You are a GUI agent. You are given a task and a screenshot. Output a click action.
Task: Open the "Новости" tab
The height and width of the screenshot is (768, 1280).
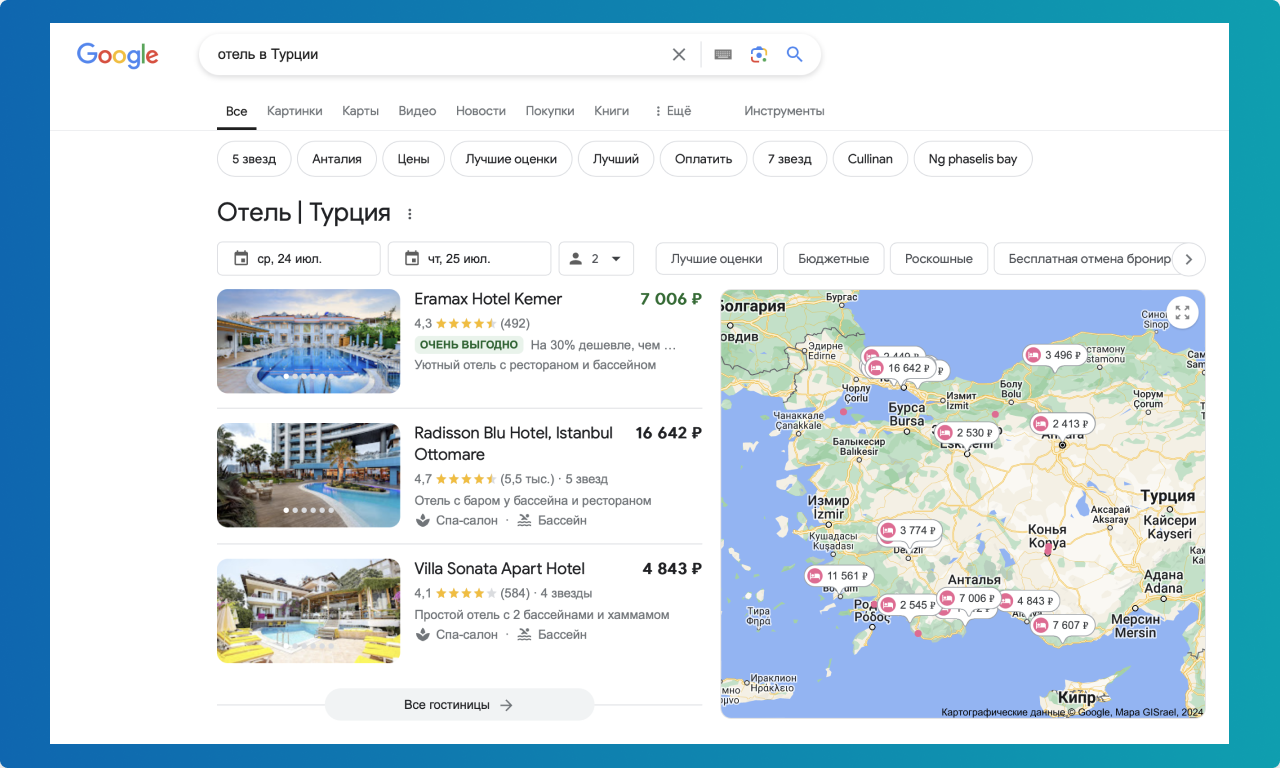pos(480,110)
